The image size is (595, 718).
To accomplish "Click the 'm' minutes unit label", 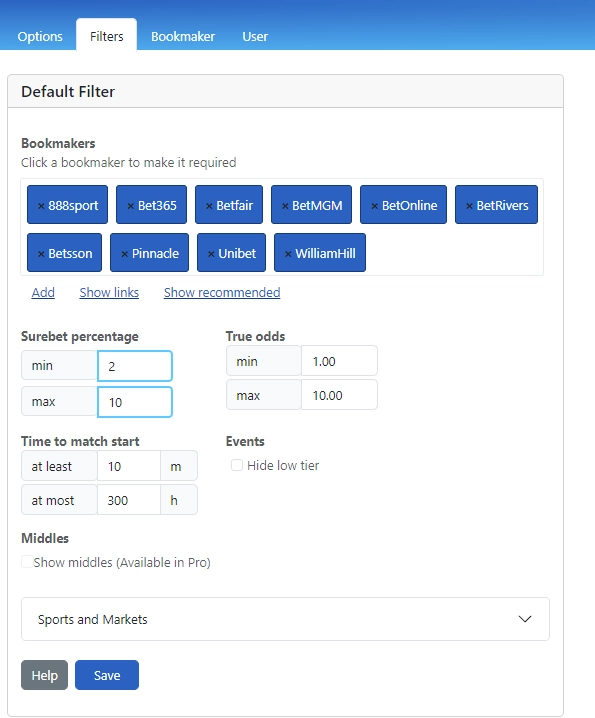I will click(x=179, y=466).
